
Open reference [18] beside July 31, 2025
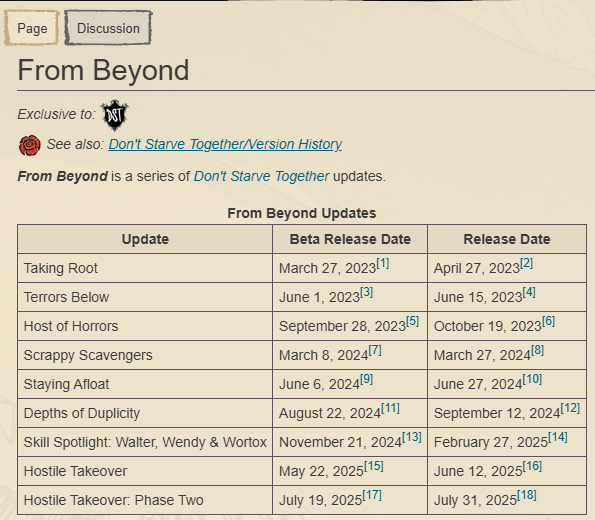[527, 495]
